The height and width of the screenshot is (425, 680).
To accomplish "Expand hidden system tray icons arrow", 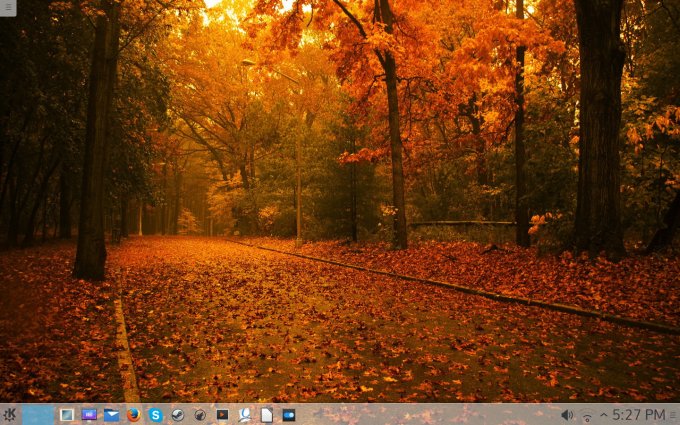I will click(x=604, y=415).
